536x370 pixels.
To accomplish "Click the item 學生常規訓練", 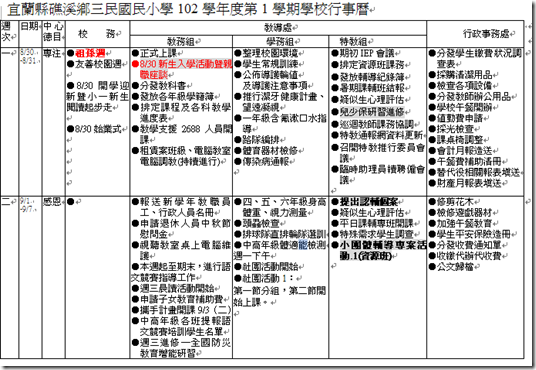I will coord(270,64).
